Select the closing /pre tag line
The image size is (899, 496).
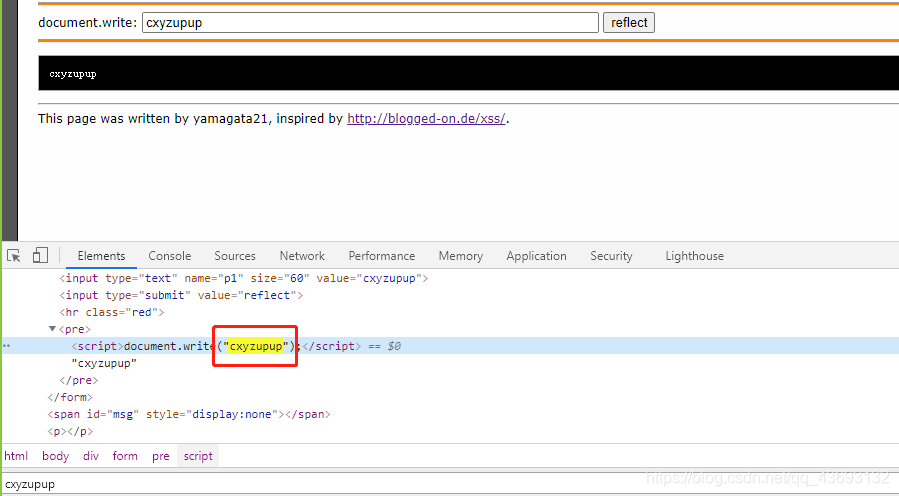point(79,380)
